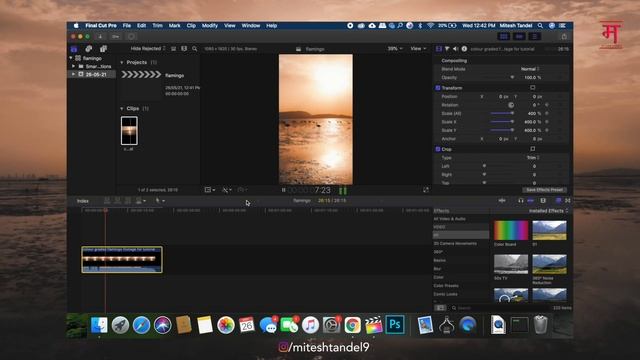
Task: Open the Crop Type Trim dropdown
Action: point(533,158)
